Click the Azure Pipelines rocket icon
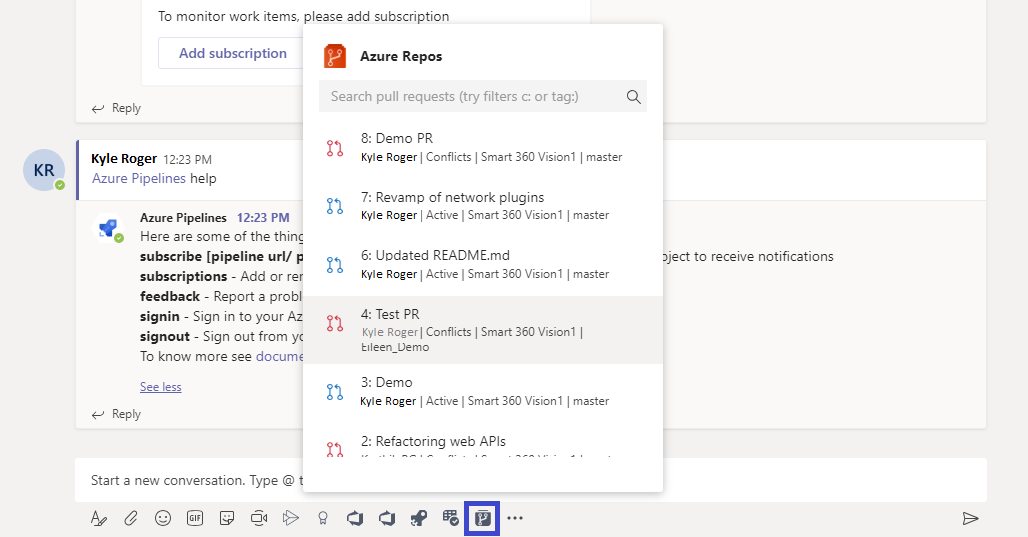The height and width of the screenshot is (537, 1028). [x=419, y=518]
